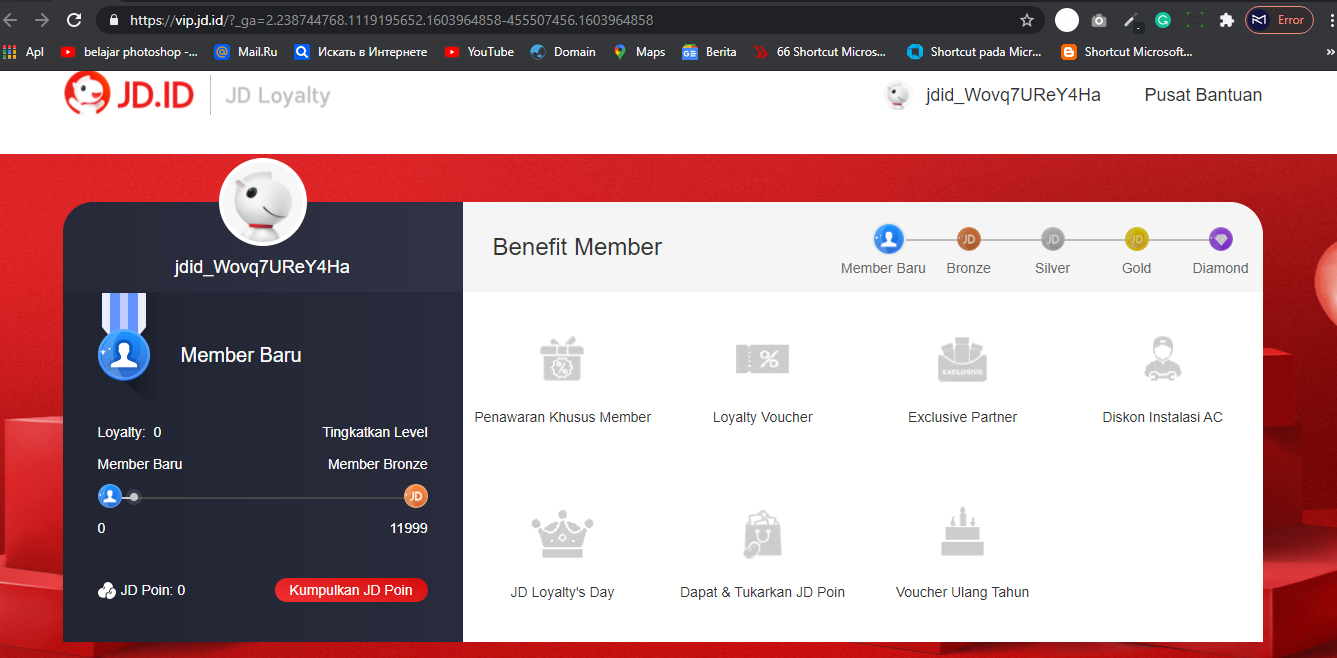This screenshot has width=1337, height=658.
Task: Open the Domain bookmark
Action: 563,52
